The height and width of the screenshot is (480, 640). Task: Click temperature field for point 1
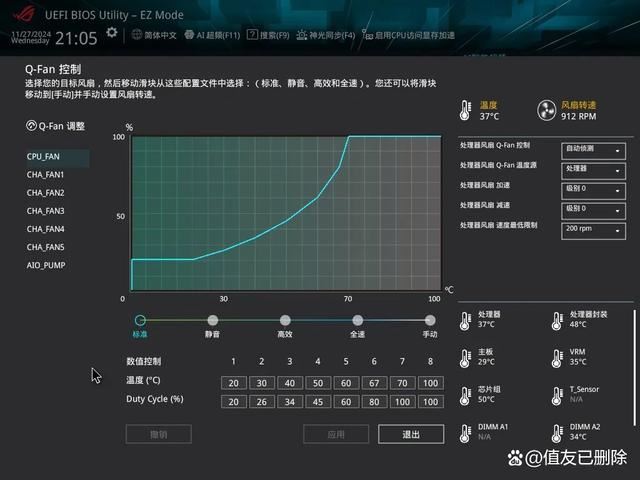pos(233,383)
